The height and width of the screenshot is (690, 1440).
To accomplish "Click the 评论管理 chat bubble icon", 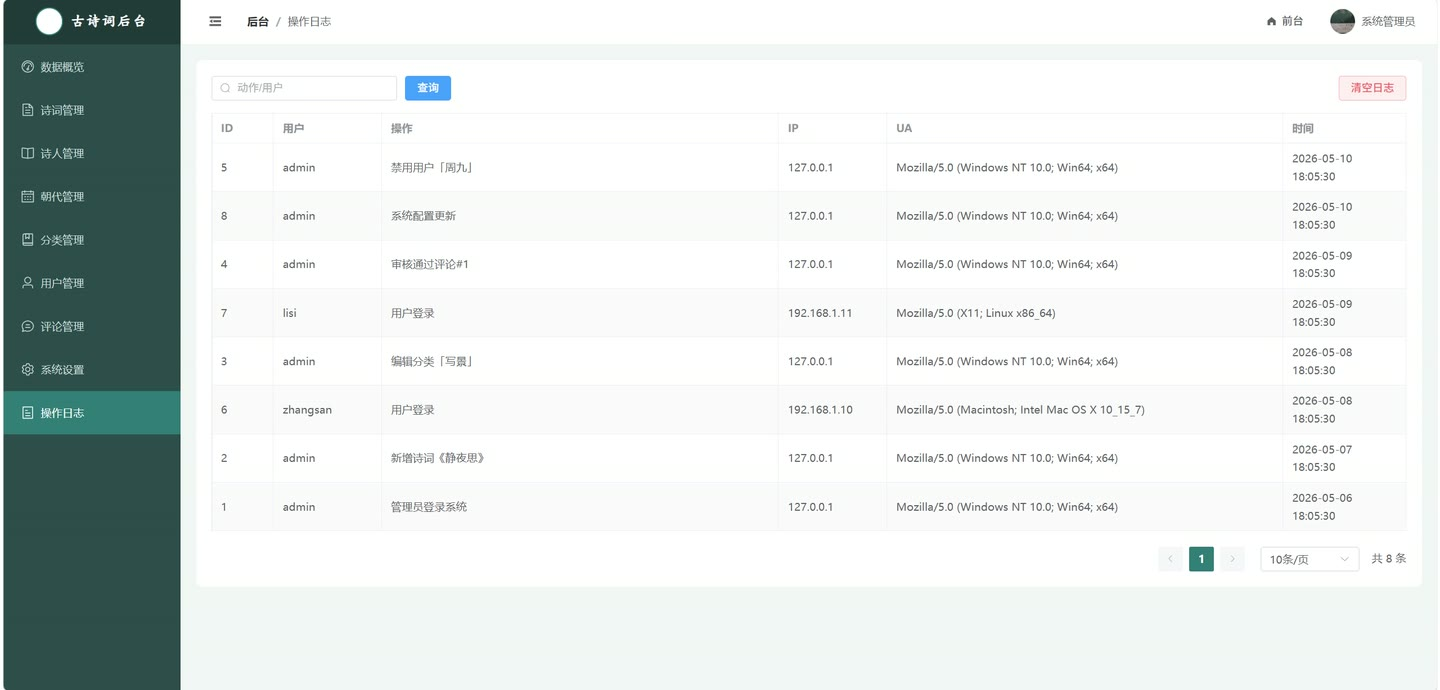I will (x=28, y=326).
